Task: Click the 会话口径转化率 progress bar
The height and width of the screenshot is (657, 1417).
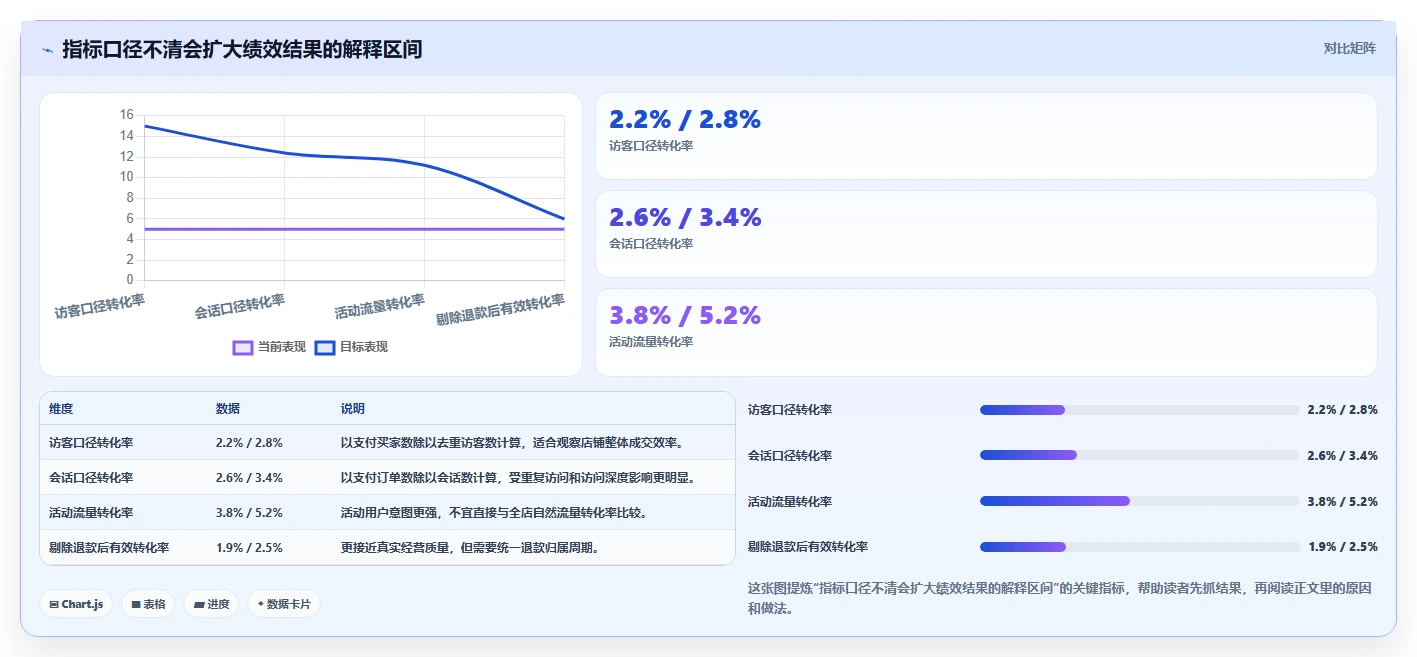Action: pos(1140,455)
